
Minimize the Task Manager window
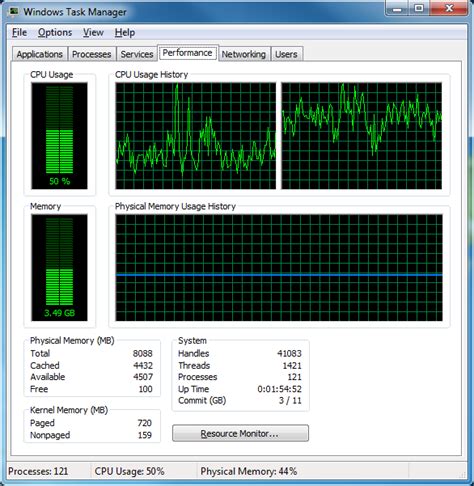click(x=397, y=8)
